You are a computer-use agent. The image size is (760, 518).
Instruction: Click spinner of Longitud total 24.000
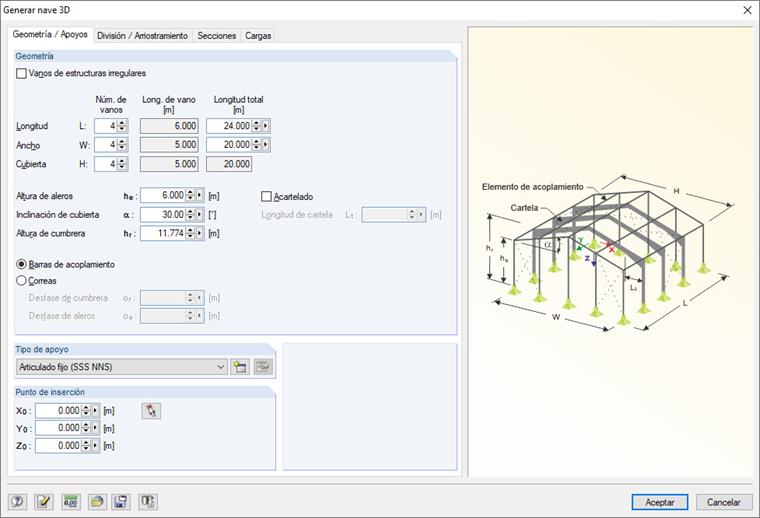coord(256,126)
